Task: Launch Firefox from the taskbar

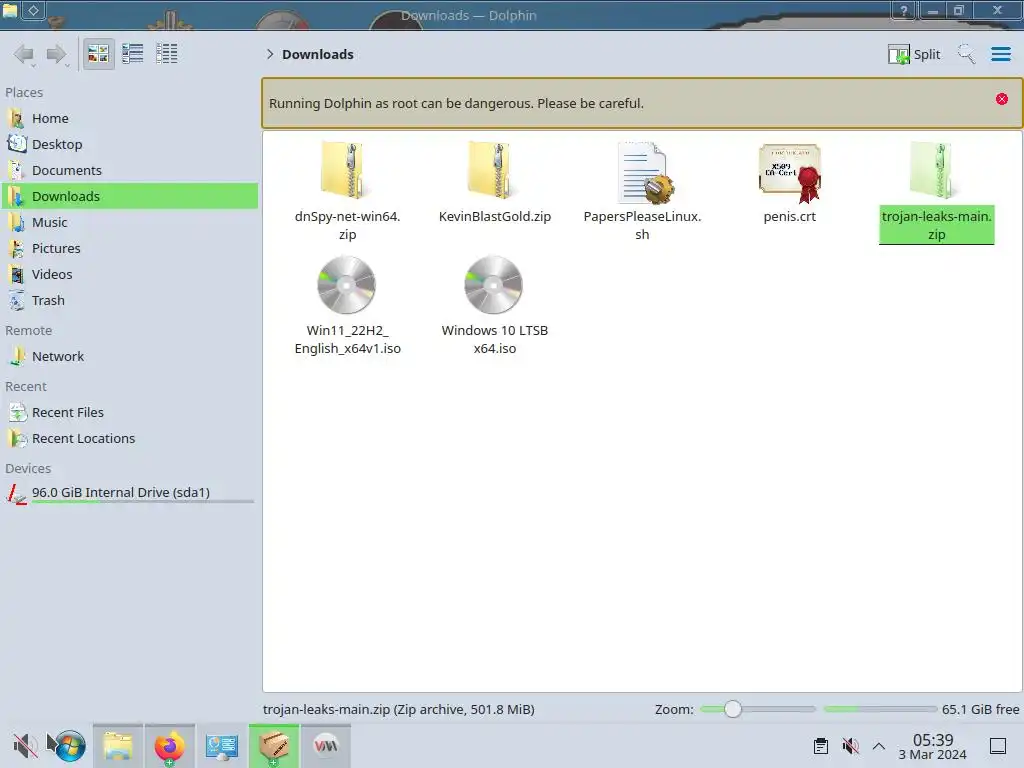Action: (x=170, y=746)
